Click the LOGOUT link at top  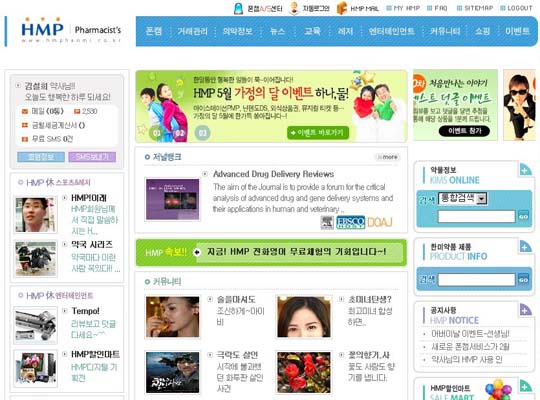(x=517, y=8)
